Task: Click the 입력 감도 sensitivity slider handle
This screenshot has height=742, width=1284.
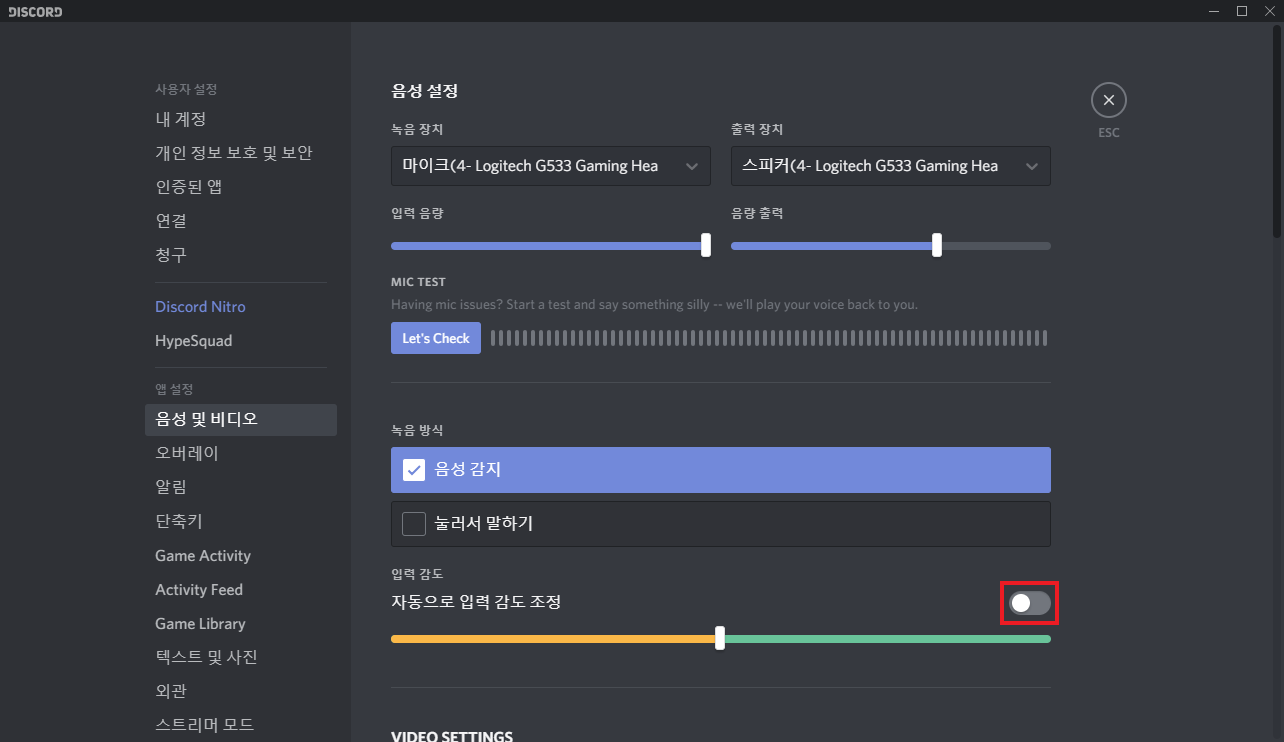Action: pos(720,638)
